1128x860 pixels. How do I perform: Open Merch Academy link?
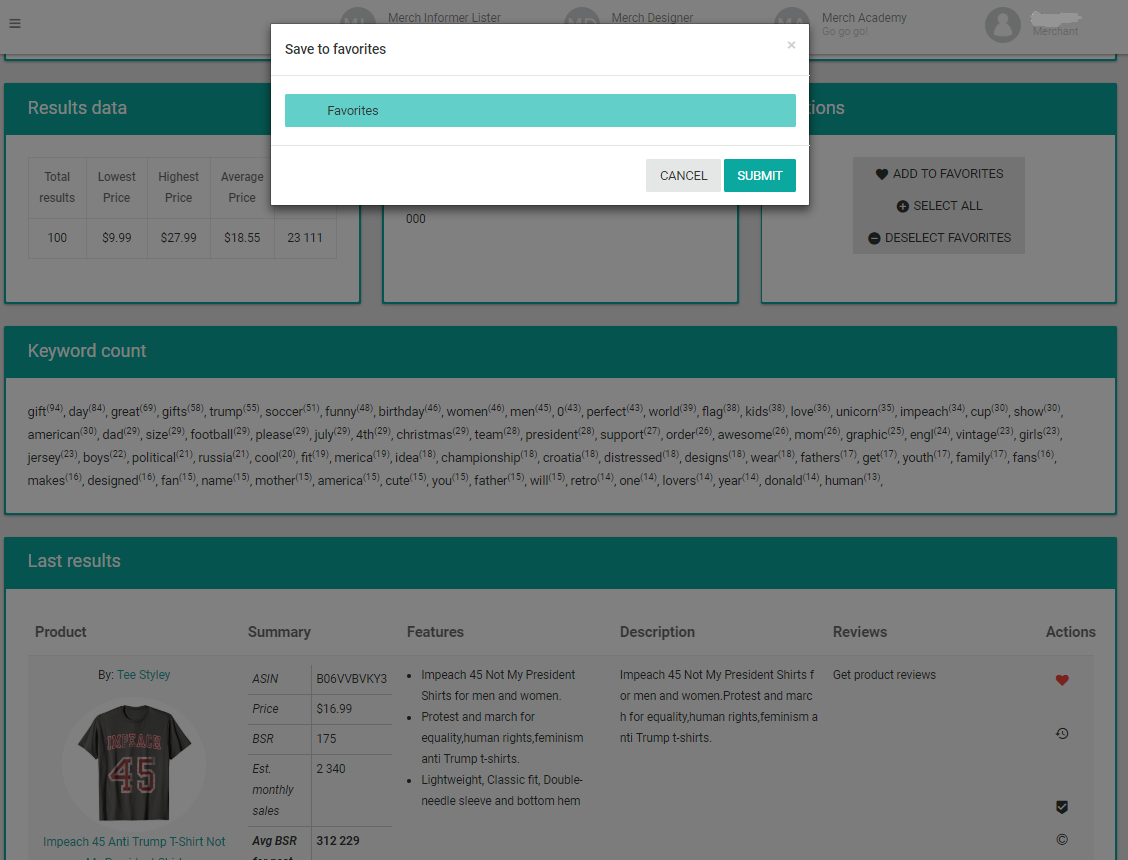pos(864,17)
